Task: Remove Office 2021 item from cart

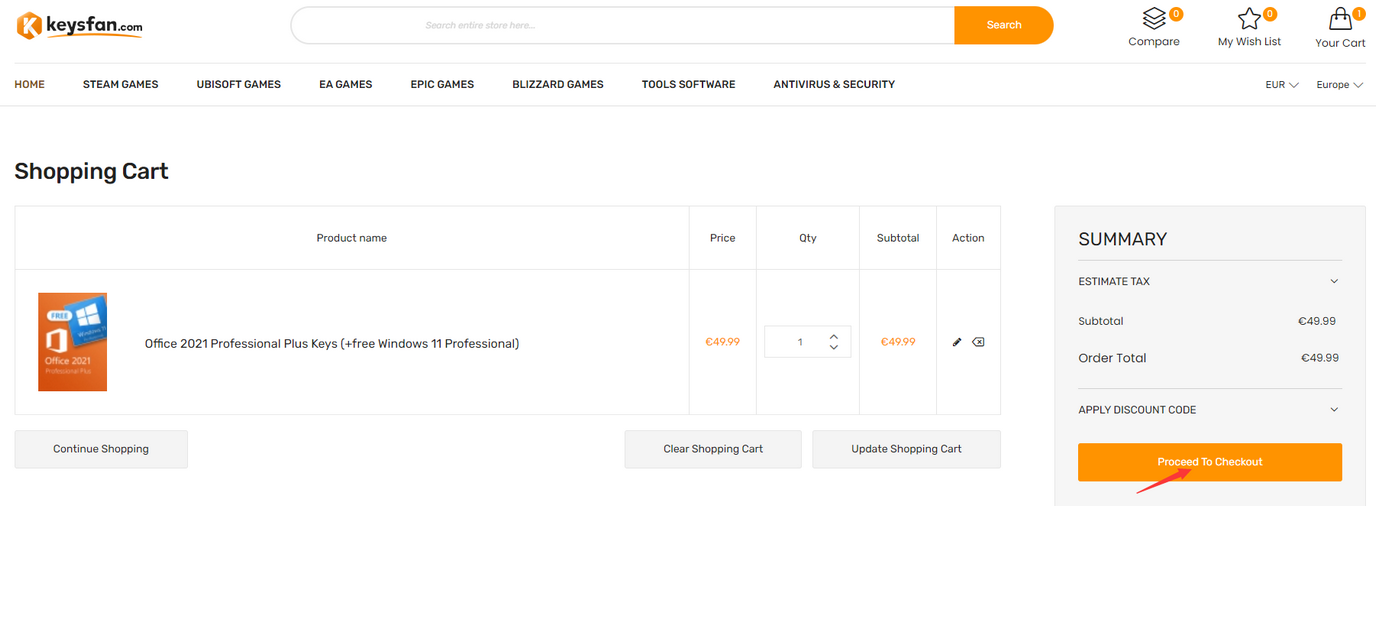Action: (x=978, y=342)
